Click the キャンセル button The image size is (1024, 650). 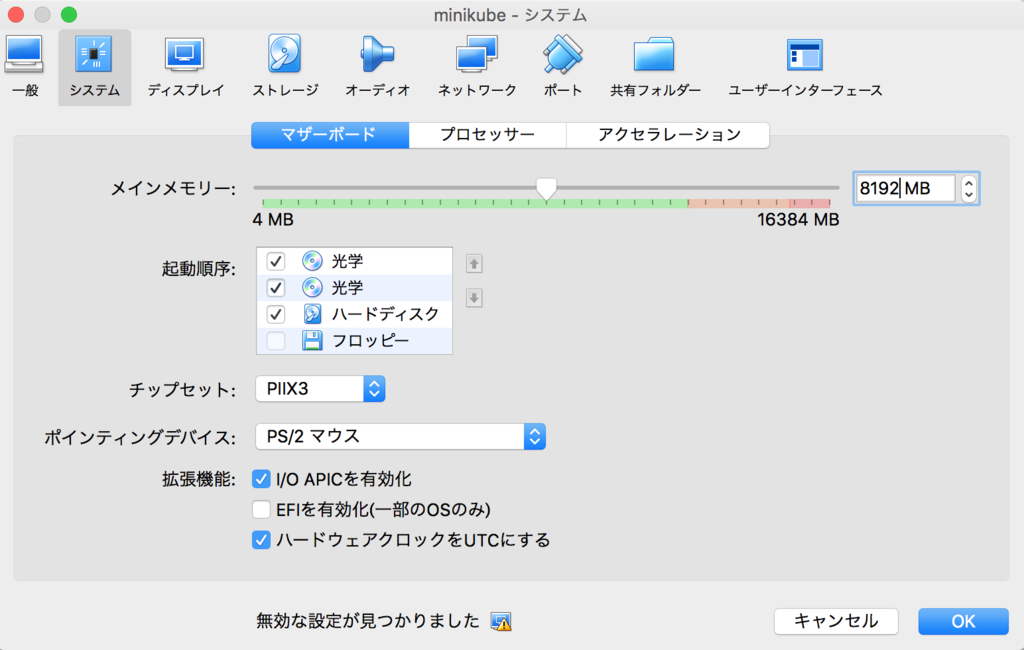pyautogui.click(x=836, y=621)
